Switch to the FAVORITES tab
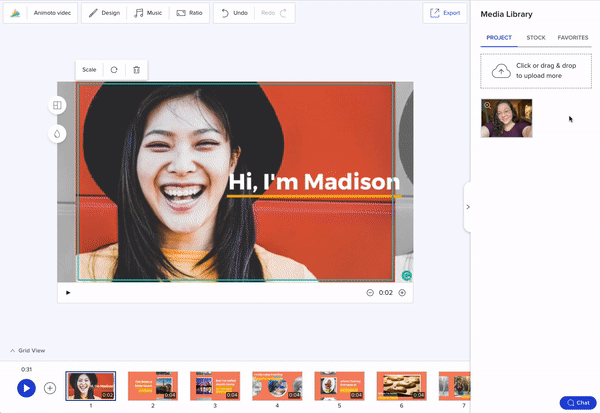 pos(572,38)
